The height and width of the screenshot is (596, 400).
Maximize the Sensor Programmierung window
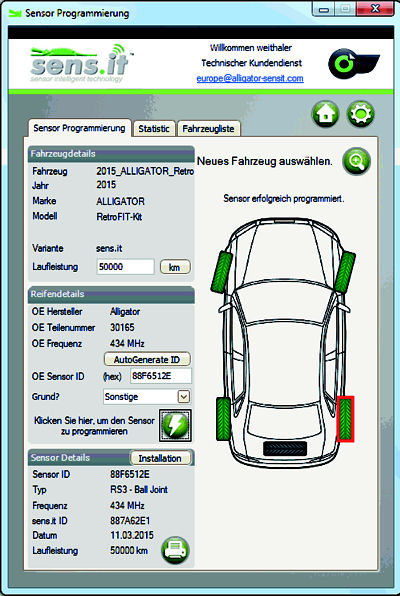coord(346,9)
